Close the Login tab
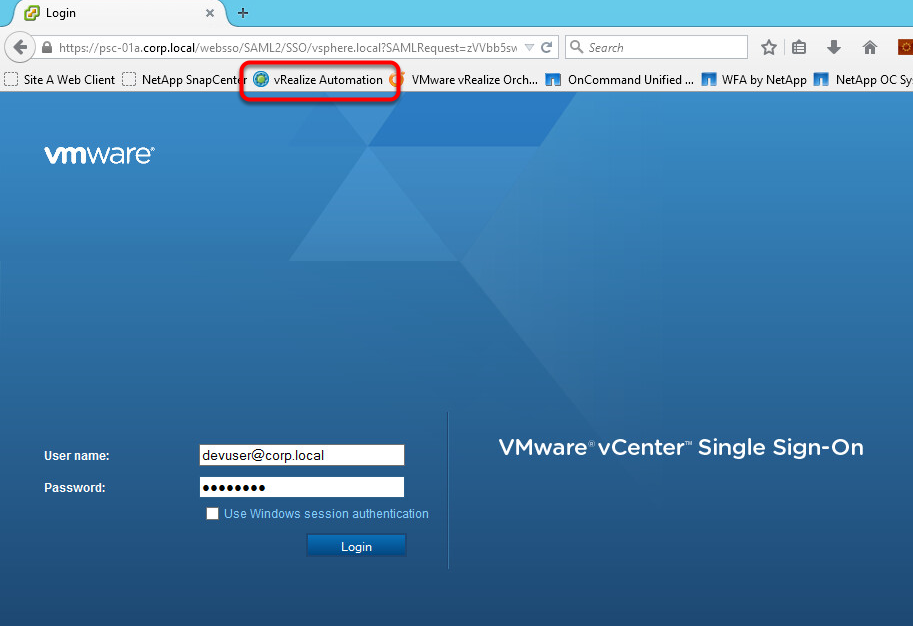913x626 pixels. (210, 13)
